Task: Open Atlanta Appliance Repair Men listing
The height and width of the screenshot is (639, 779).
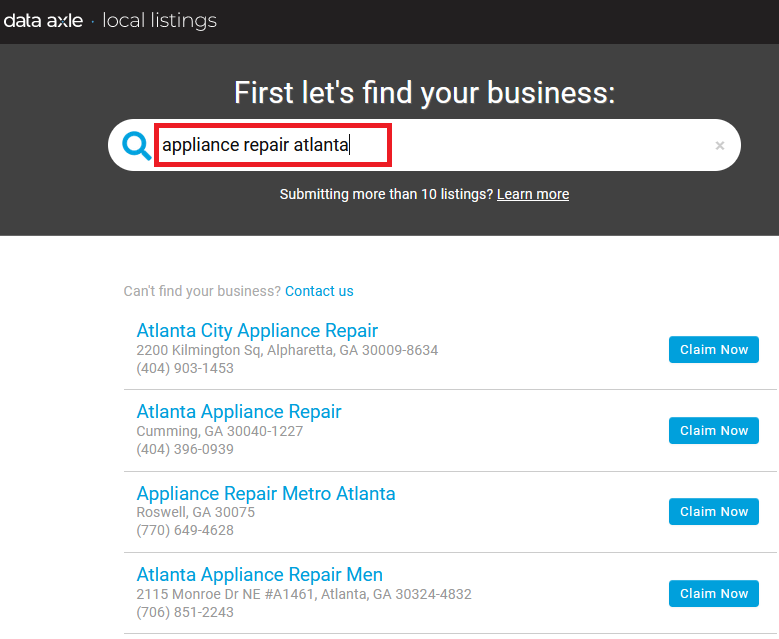Action: pos(259,574)
